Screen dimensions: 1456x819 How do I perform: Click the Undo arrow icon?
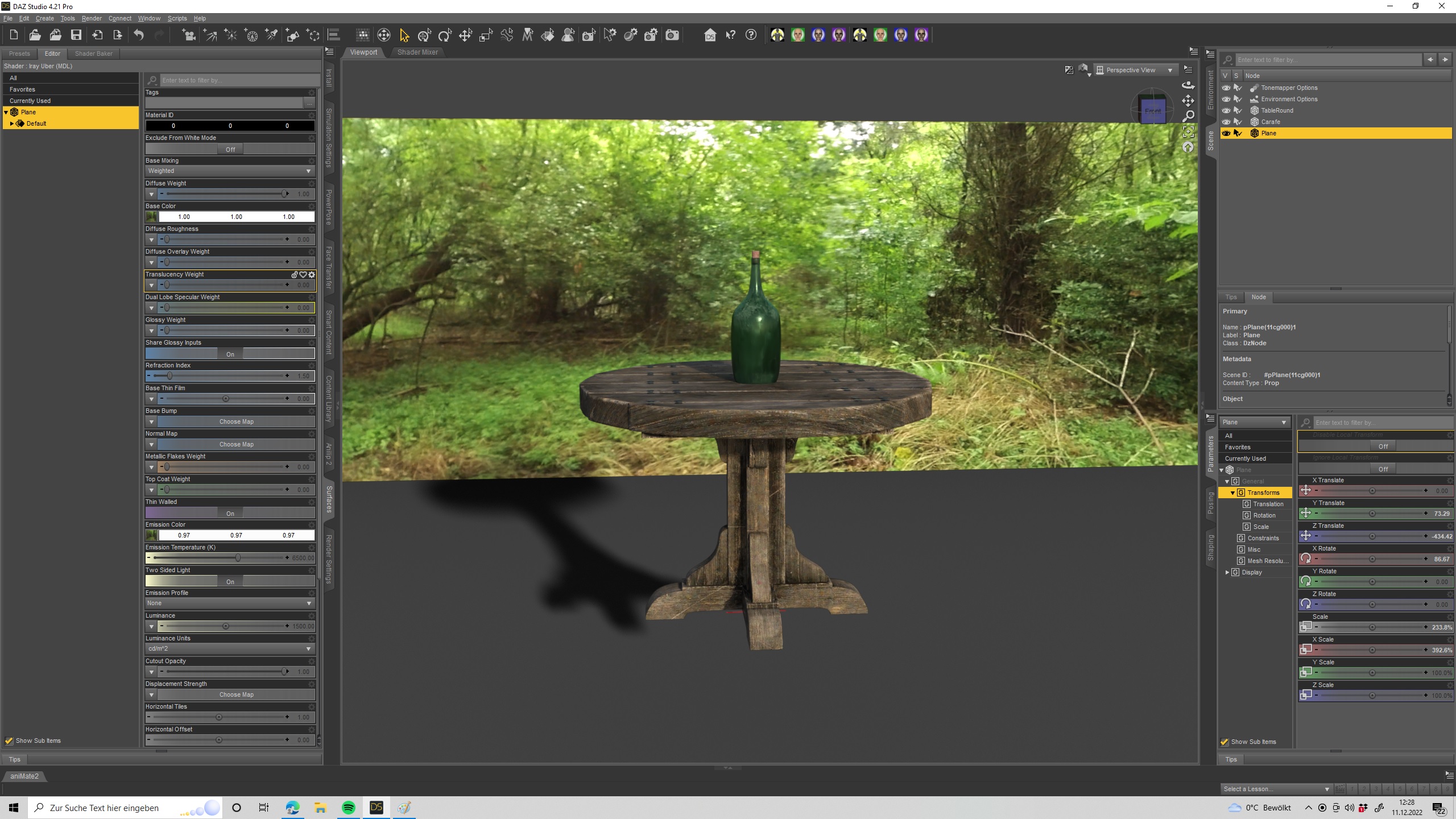click(139, 35)
